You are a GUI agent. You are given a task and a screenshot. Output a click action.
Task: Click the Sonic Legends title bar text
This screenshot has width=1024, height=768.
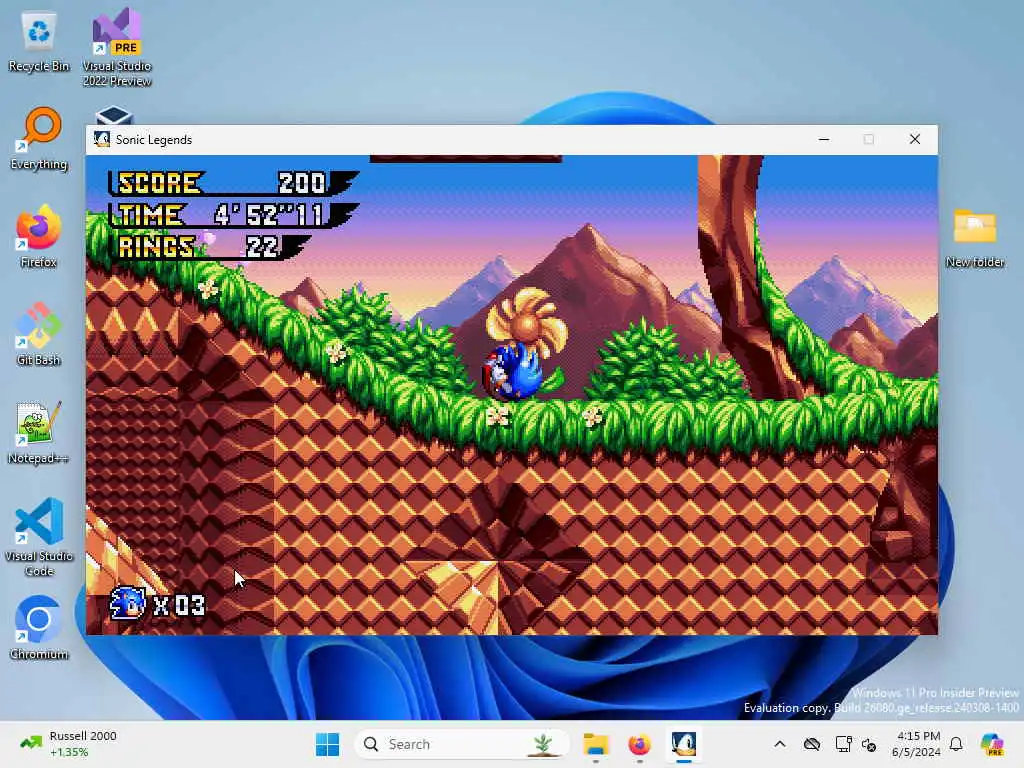153,140
